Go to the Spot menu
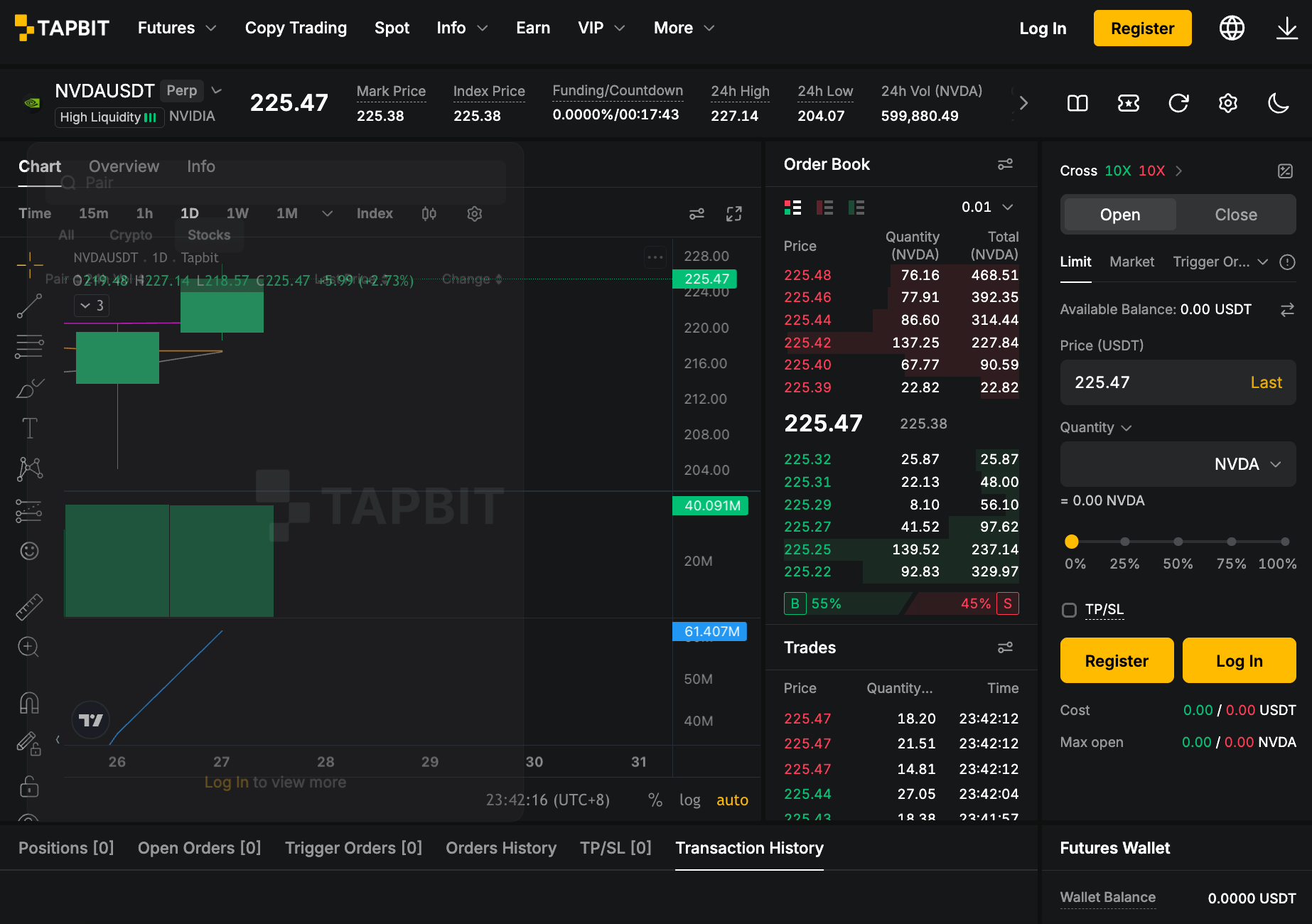The width and height of the screenshot is (1312, 924). coord(392,28)
